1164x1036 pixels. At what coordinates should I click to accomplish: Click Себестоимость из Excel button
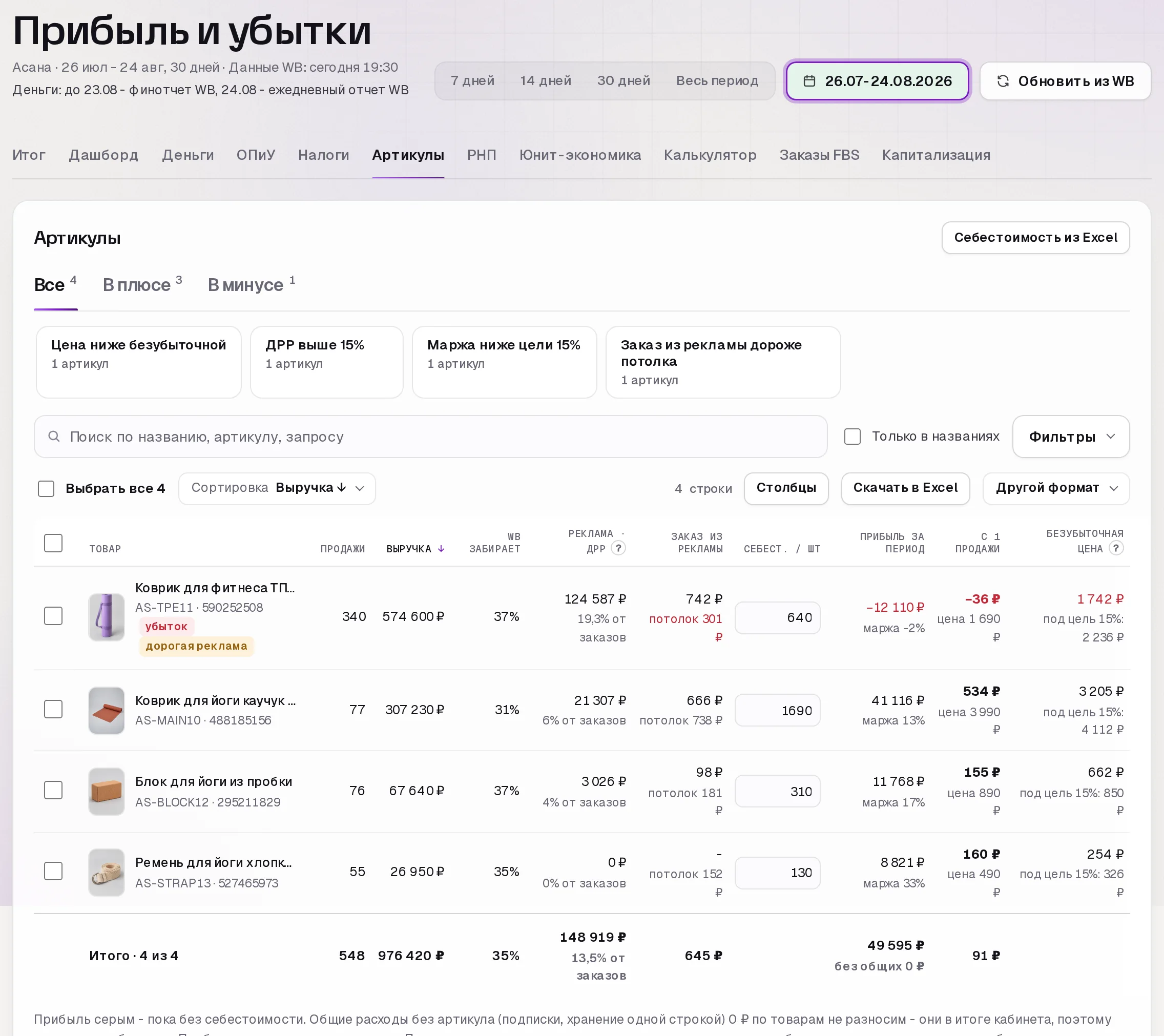1035,238
